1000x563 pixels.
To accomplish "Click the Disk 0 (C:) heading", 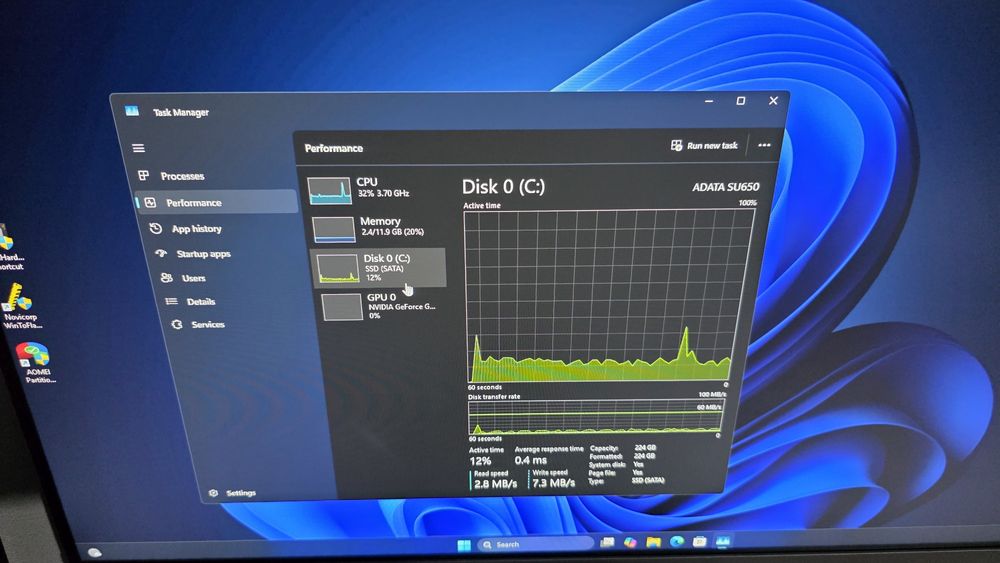I will pyautogui.click(x=503, y=187).
